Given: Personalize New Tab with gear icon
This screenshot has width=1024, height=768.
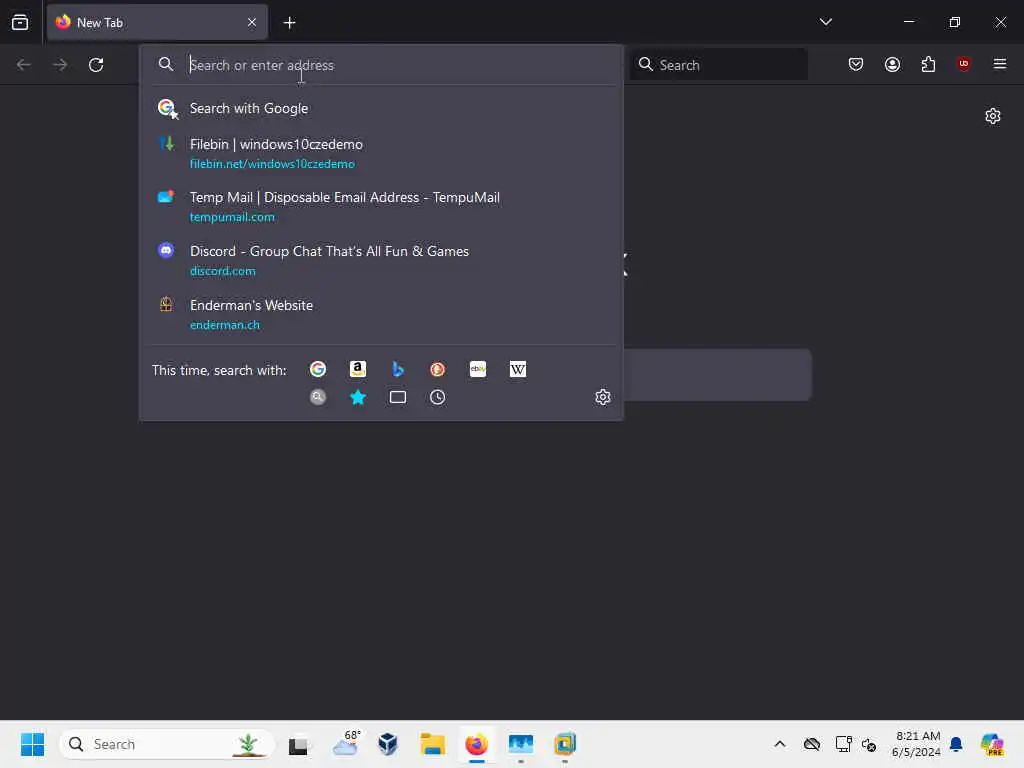Looking at the screenshot, I should (993, 116).
